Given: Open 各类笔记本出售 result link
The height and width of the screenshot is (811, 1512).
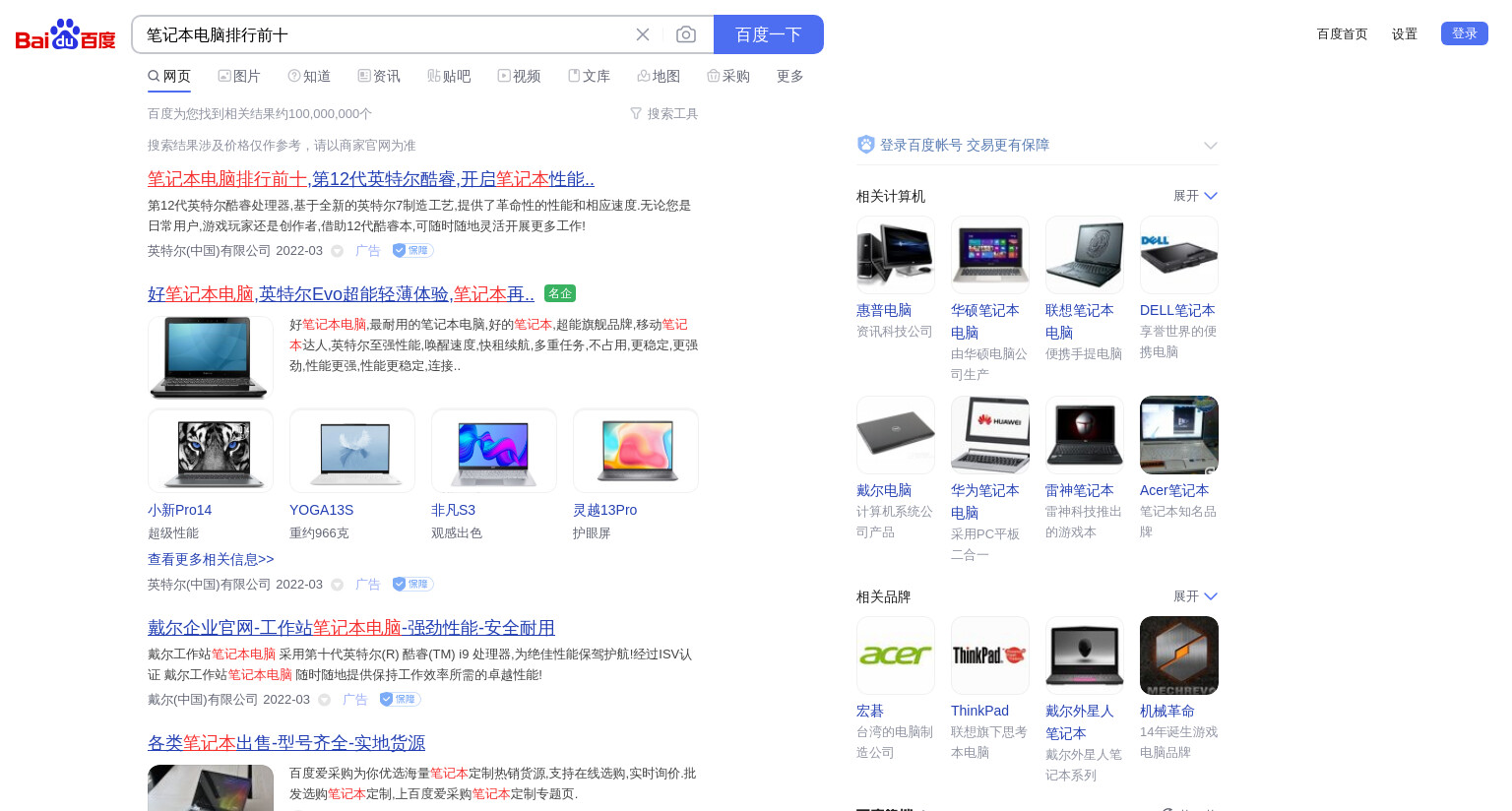Looking at the screenshot, I should (x=286, y=743).
